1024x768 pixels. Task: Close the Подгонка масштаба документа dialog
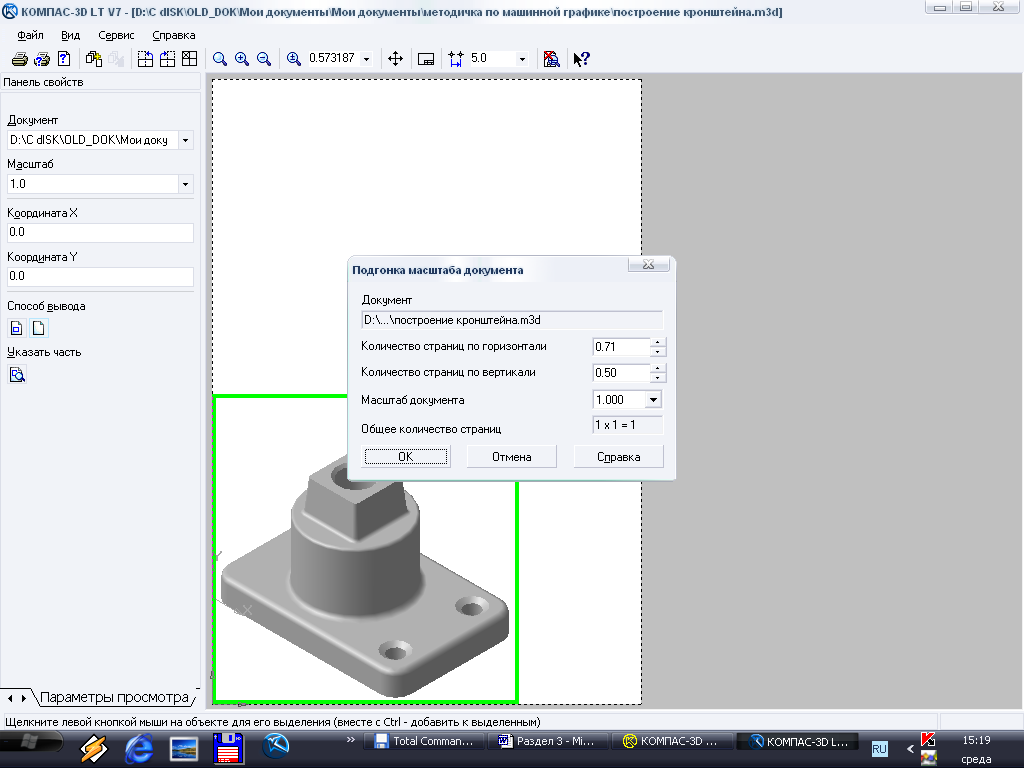tap(648, 264)
